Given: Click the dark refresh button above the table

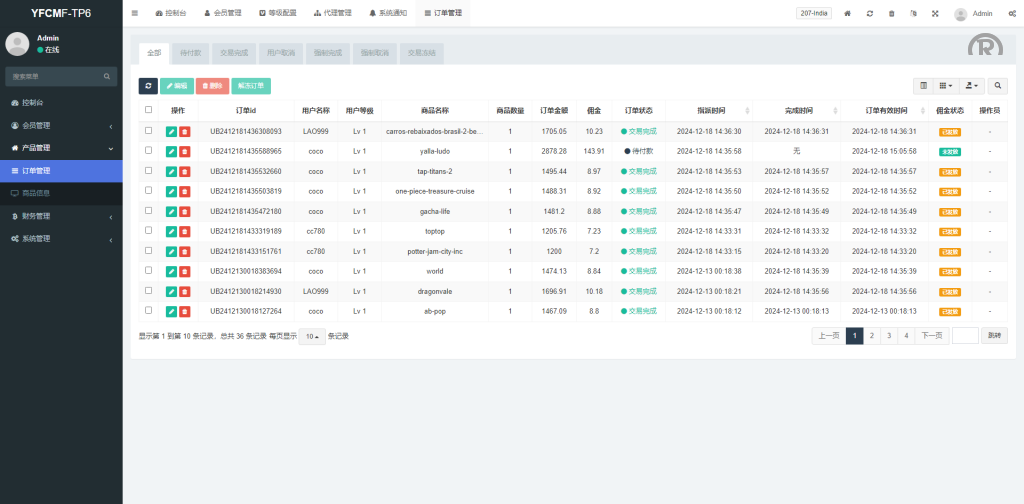Looking at the screenshot, I should (x=148, y=86).
